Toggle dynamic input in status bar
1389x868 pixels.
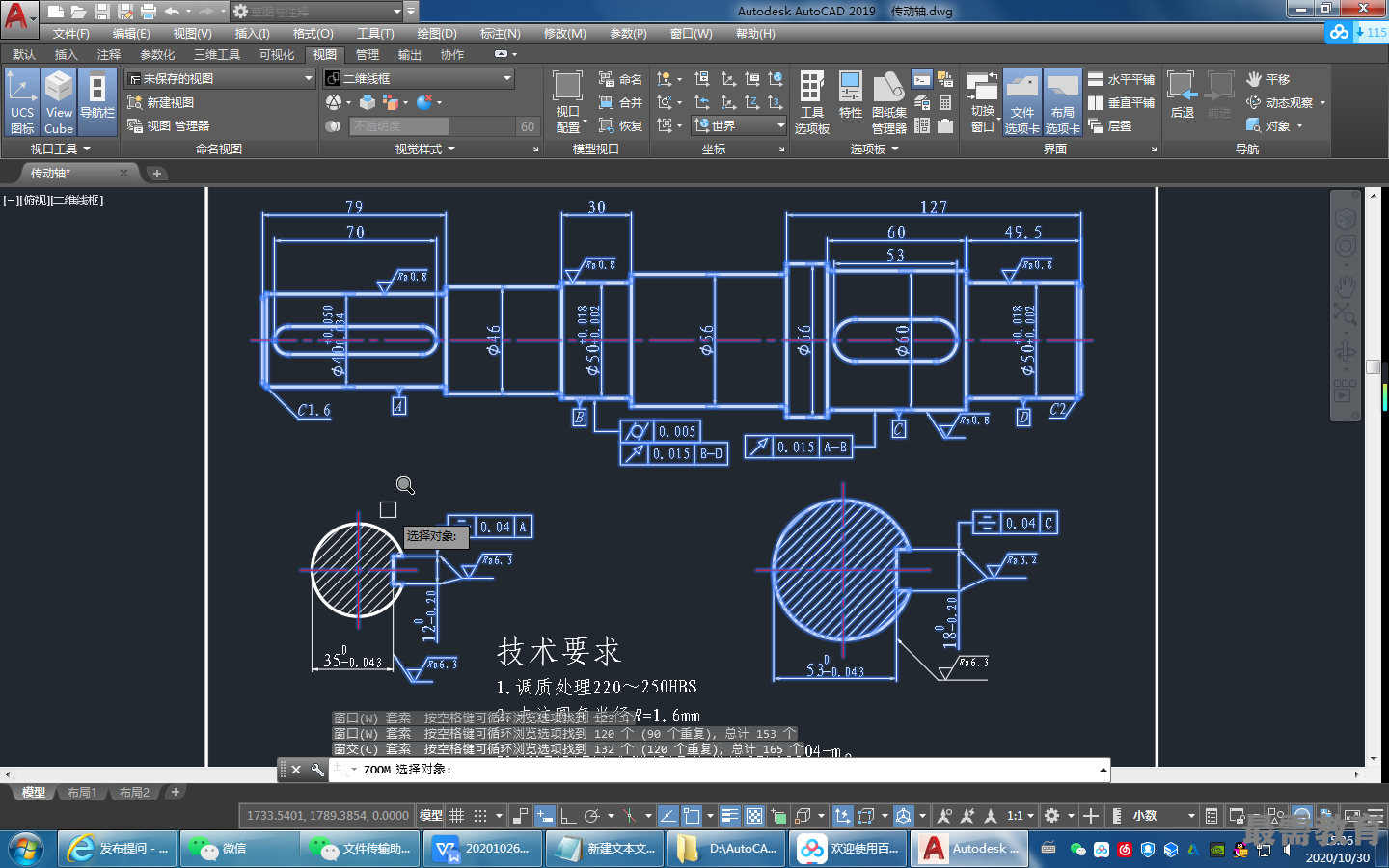click(x=545, y=816)
